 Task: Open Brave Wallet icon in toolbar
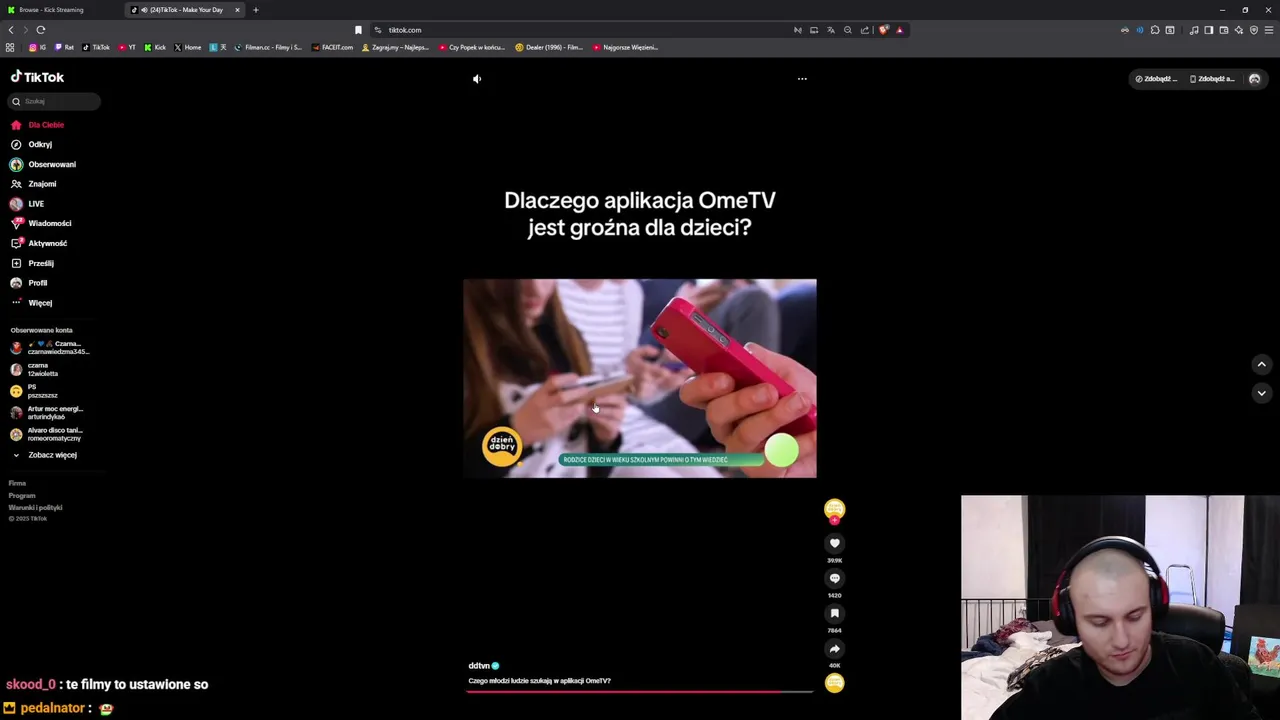coord(1223,30)
